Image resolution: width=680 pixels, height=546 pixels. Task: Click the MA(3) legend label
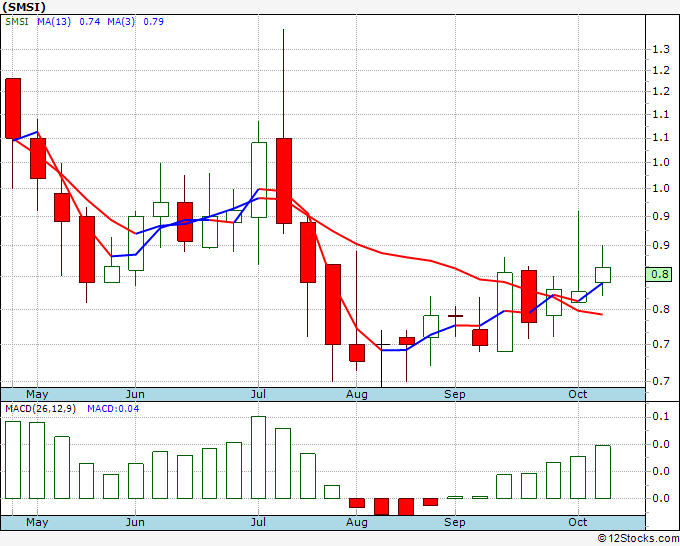point(121,22)
